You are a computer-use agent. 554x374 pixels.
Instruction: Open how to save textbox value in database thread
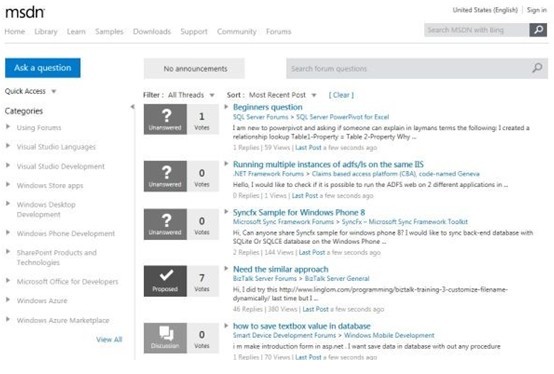302,326
